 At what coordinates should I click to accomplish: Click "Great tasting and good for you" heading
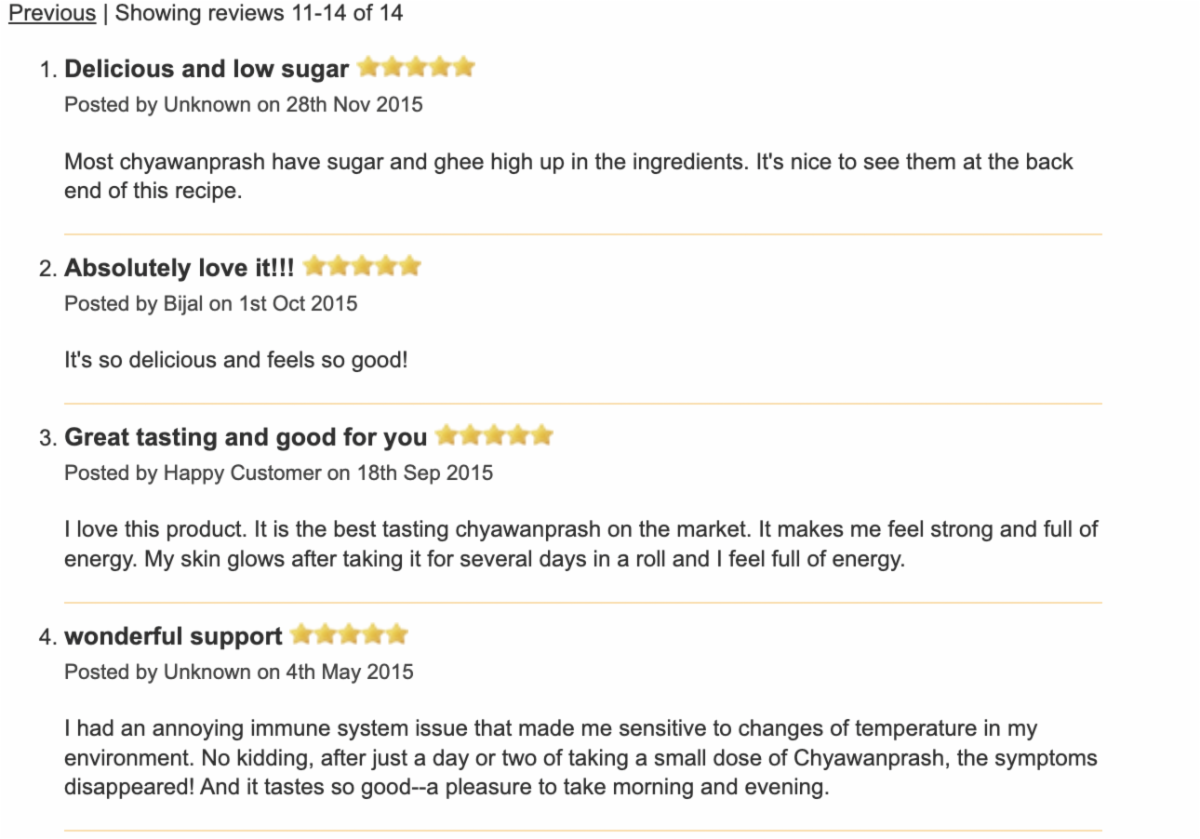coord(245,437)
